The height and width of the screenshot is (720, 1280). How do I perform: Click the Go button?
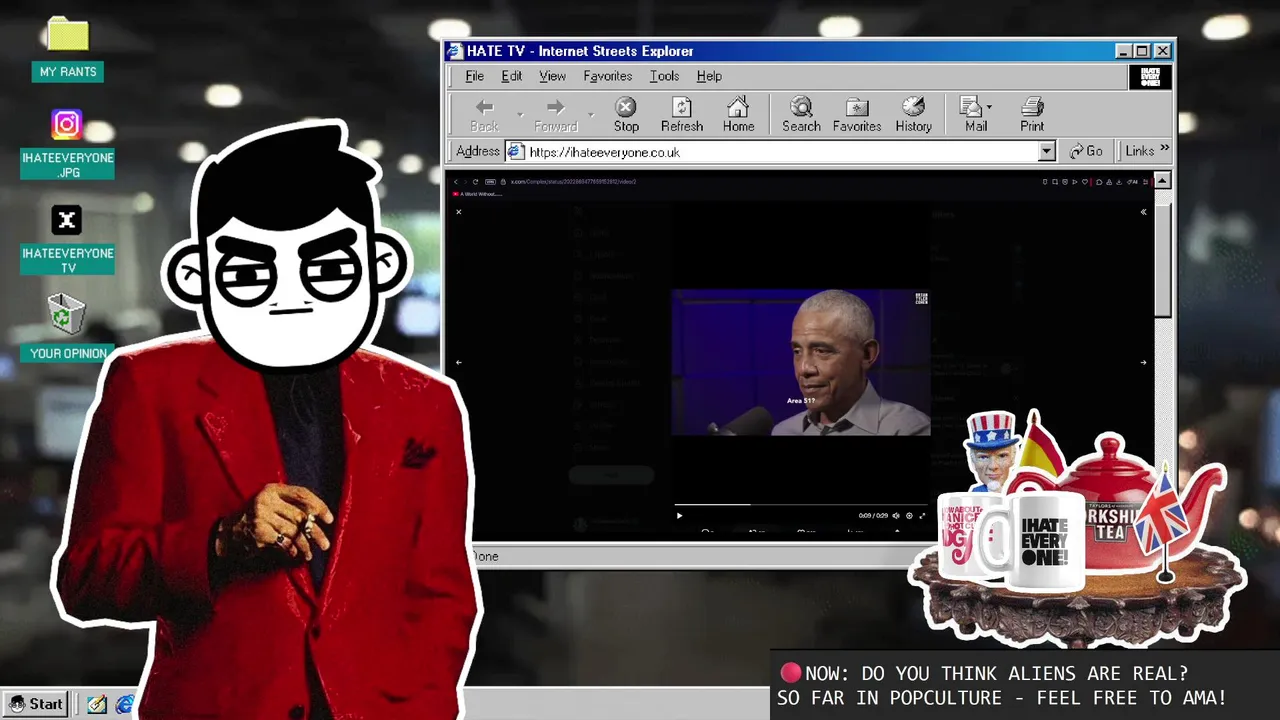[x=1086, y=151]
